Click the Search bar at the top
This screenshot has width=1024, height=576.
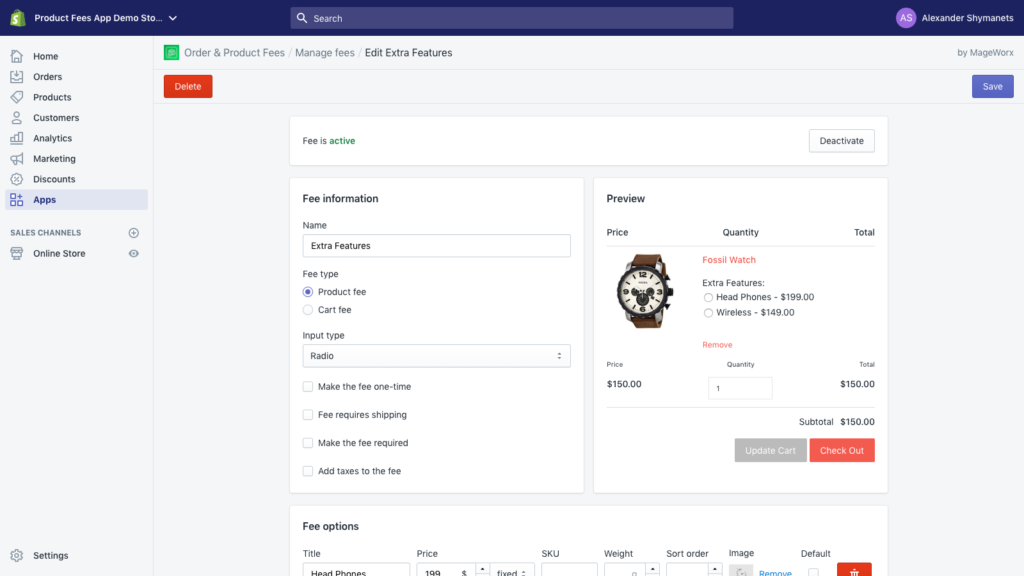click(x=511, y=18)
